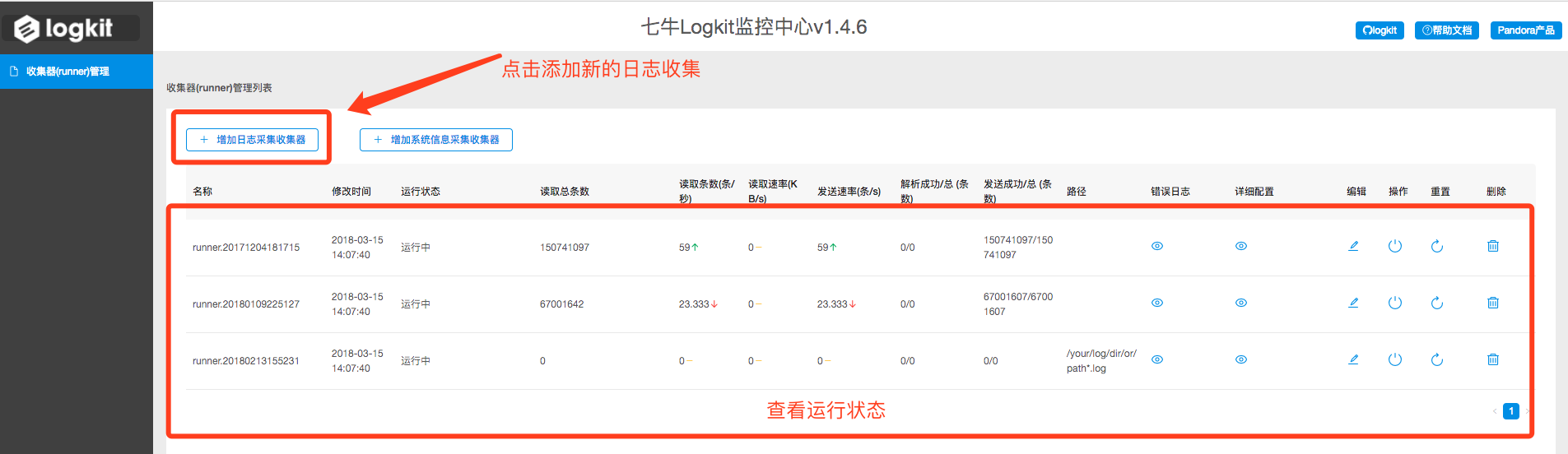The width and height of the screenshot is (1568, 454).
Task: Show detailed config of runner.20180109225127
Action: tap(1241, 303)
